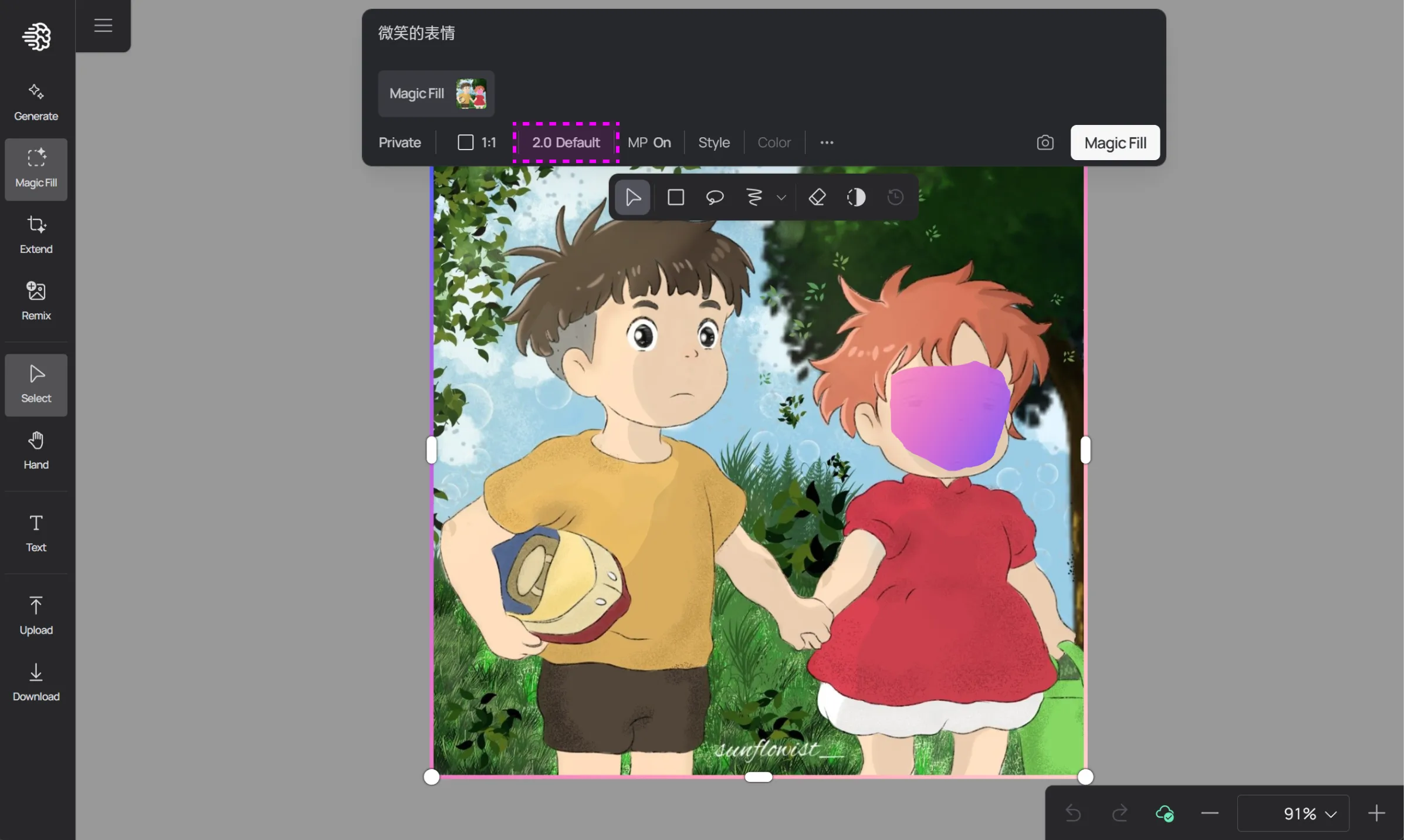Pick the rectangle selection tool
This screenshot has width=1408, height=840.
(676, 198)
